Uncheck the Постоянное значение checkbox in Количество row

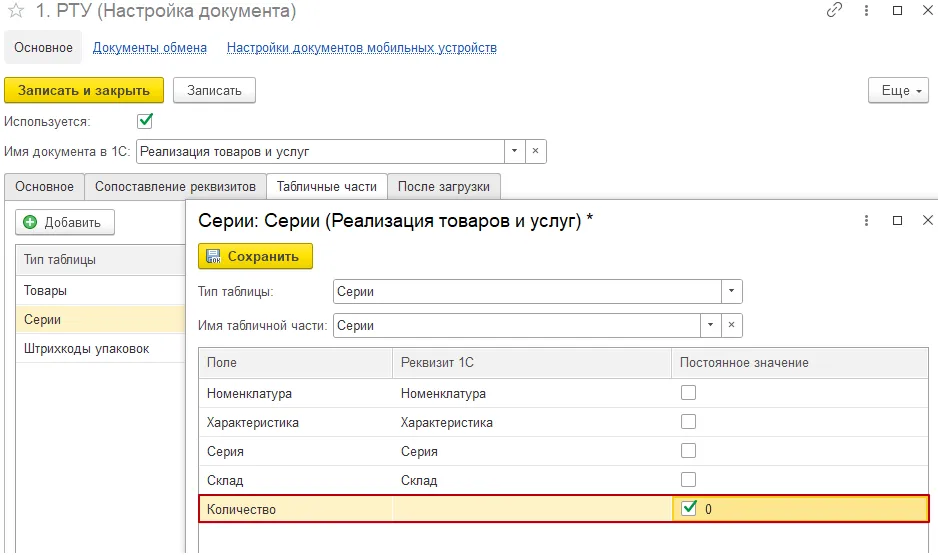click(x=689, y=508)
